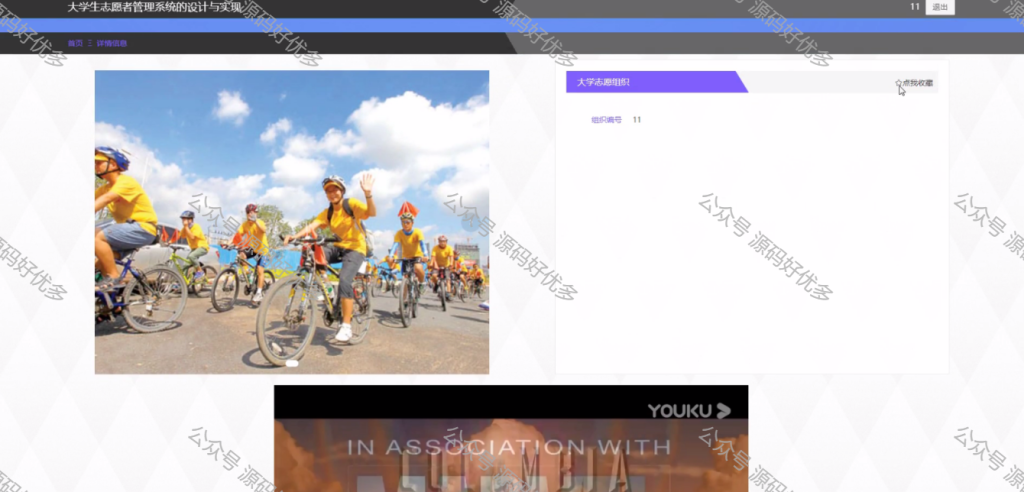The width and height of the screenshot is (1024, 492).
Task: Click the blue banner strip below the title
Action: click(512, 25)
